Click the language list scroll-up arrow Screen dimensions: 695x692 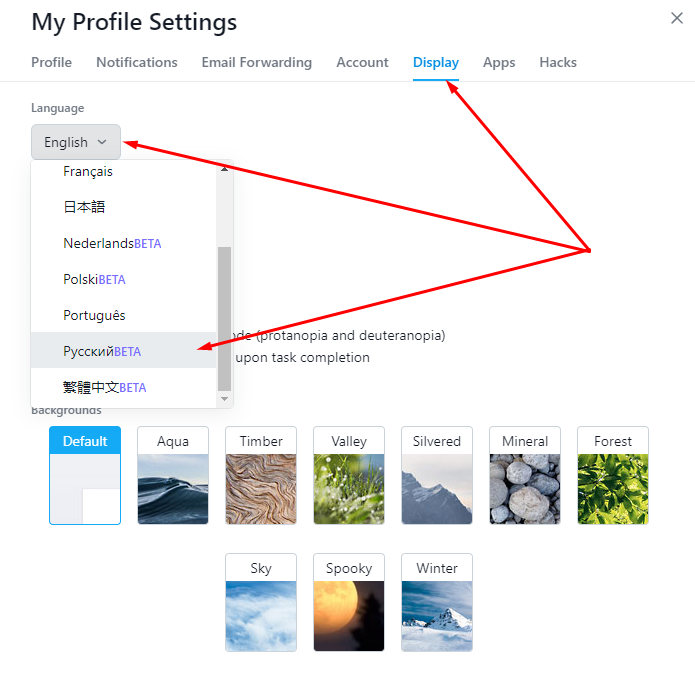pyautogui.click(x=224, y=168)
